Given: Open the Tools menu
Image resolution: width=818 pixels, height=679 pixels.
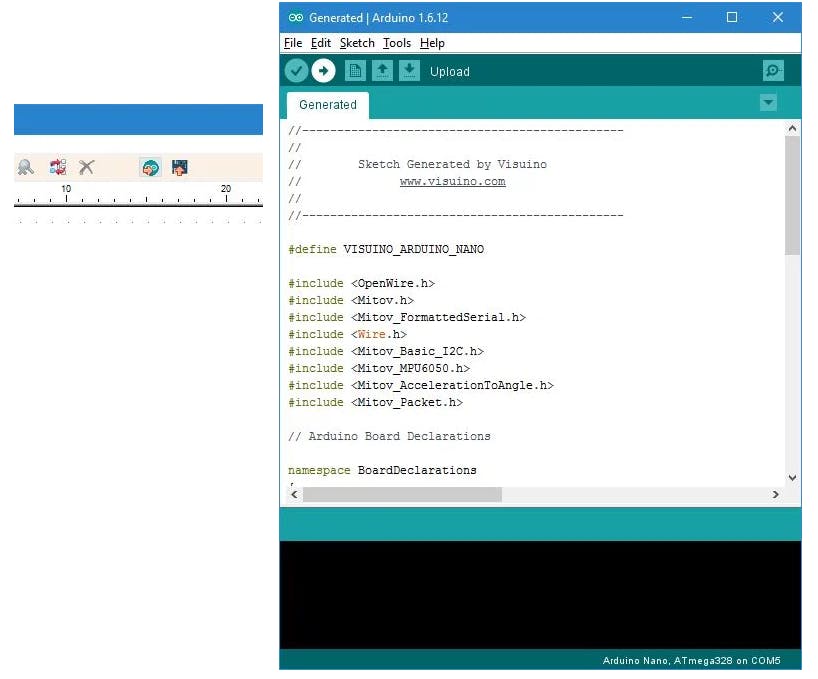Looking at the screenshot, I should coord(397,43).
